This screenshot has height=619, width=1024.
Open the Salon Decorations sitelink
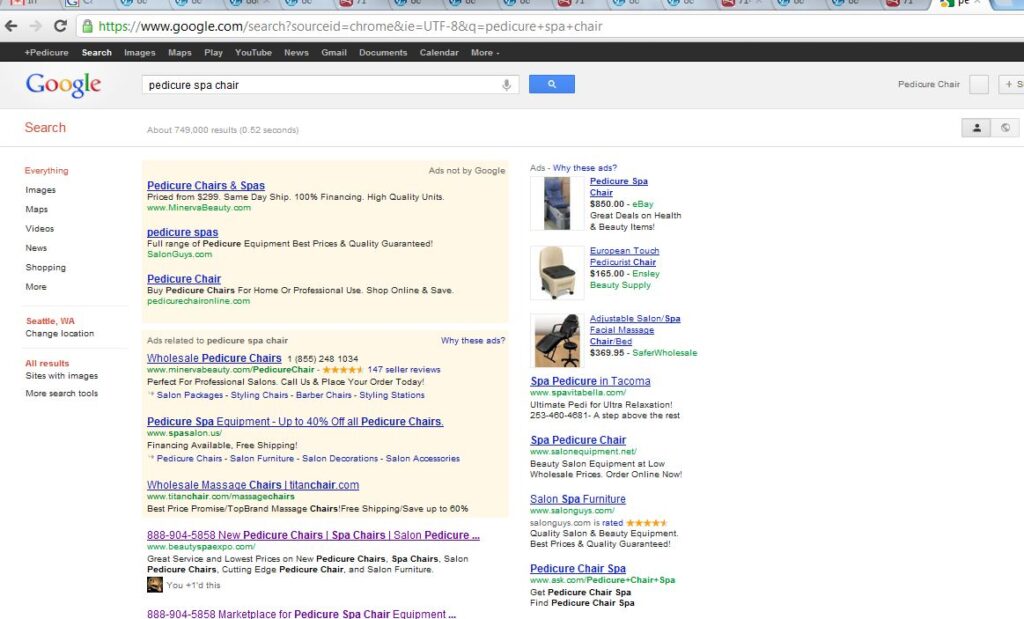(x=340, y=458)
